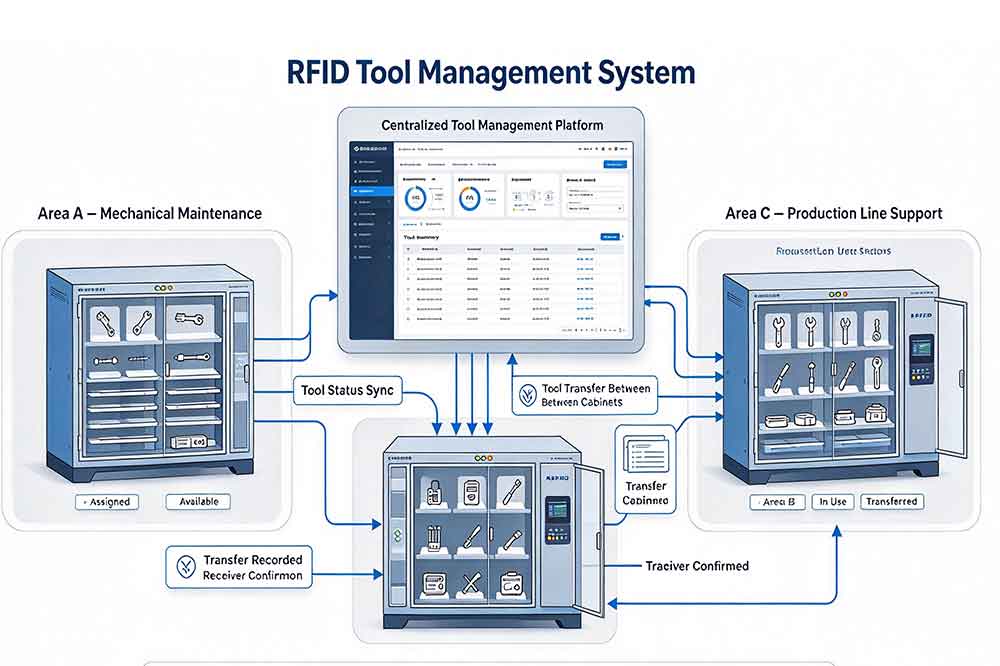Click the screwdriver in center cabinet top row
Viewport: 1000px width, 666px height.
pos(510,492)
